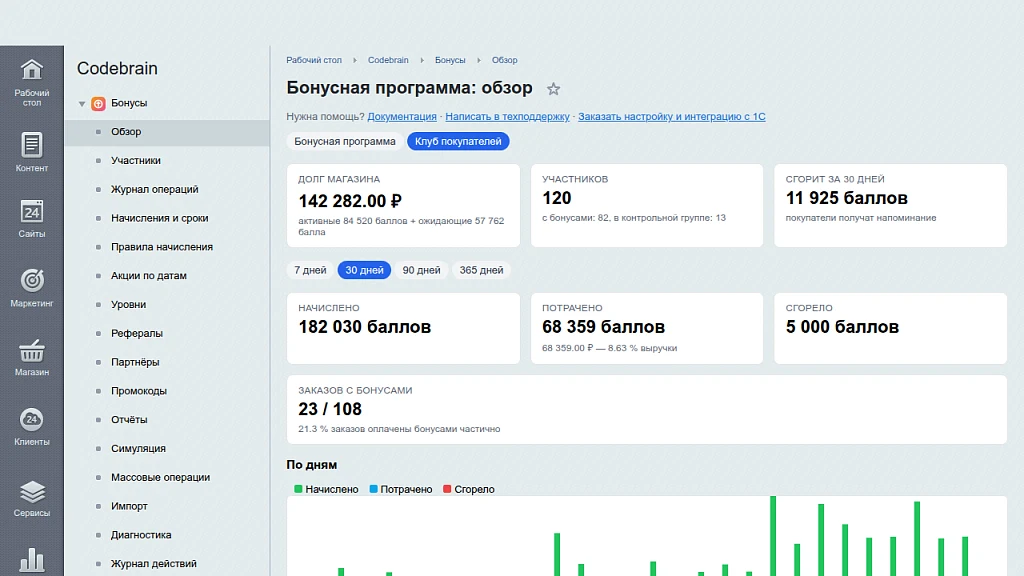Open the Документация help link

402,116
